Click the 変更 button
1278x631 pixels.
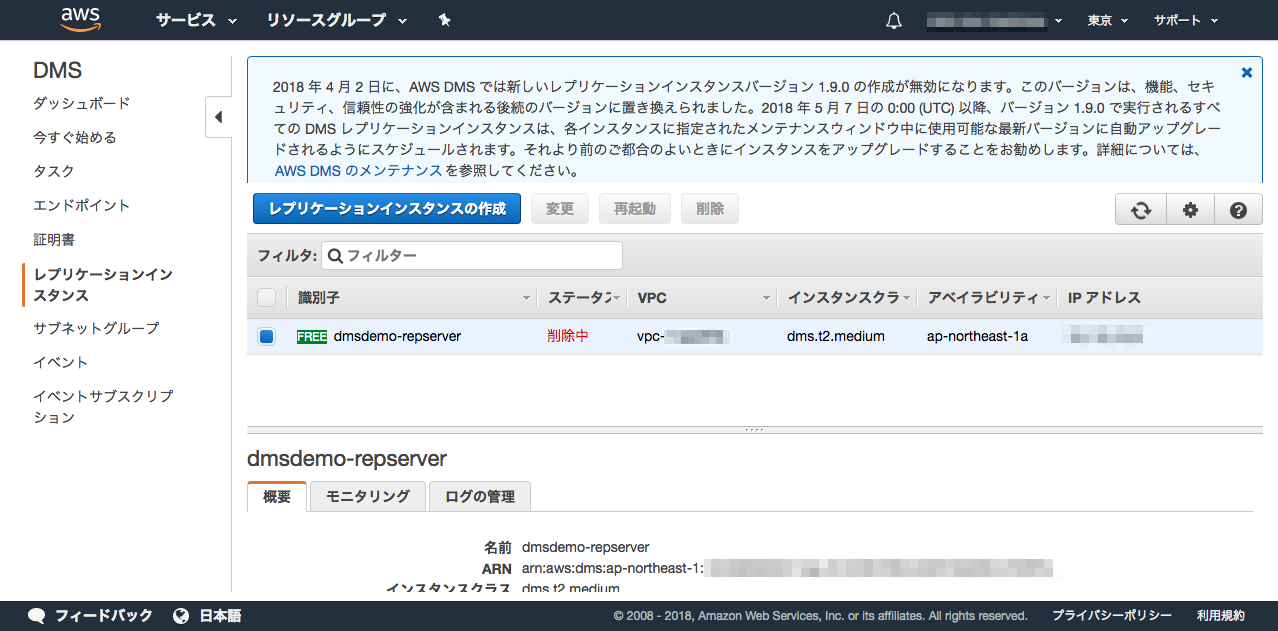560,209
